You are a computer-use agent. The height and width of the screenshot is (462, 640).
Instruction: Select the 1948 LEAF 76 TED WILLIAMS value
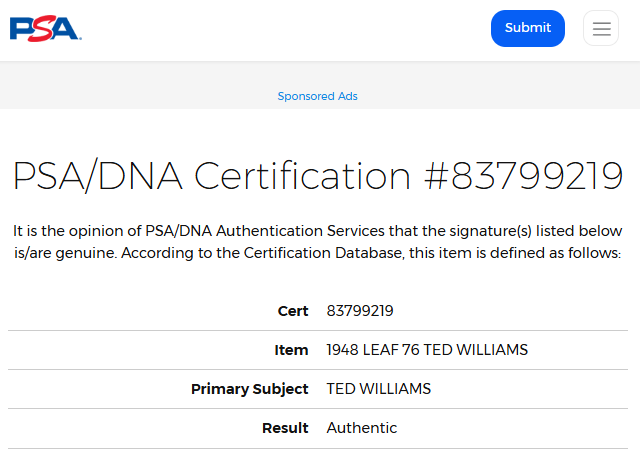coord(427,350)
